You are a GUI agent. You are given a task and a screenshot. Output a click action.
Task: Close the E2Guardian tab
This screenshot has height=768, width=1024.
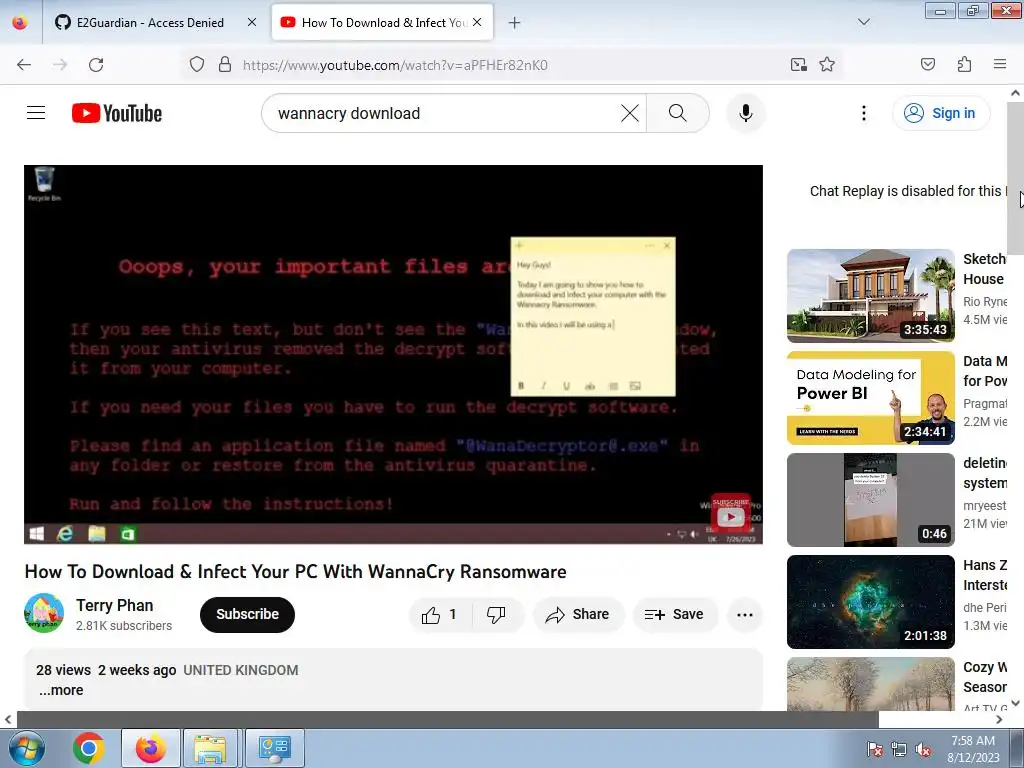coord(251,22)
